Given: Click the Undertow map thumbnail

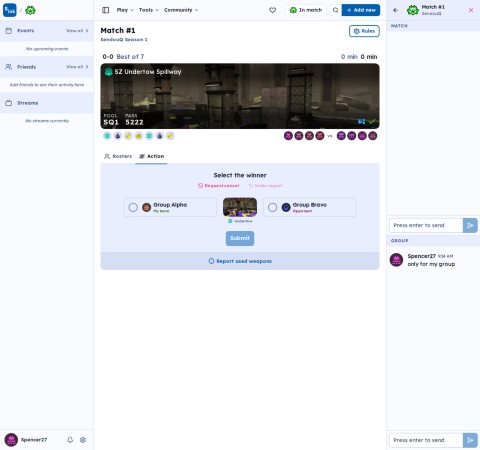Looking at the screenshot, I should tap(240, 207).
